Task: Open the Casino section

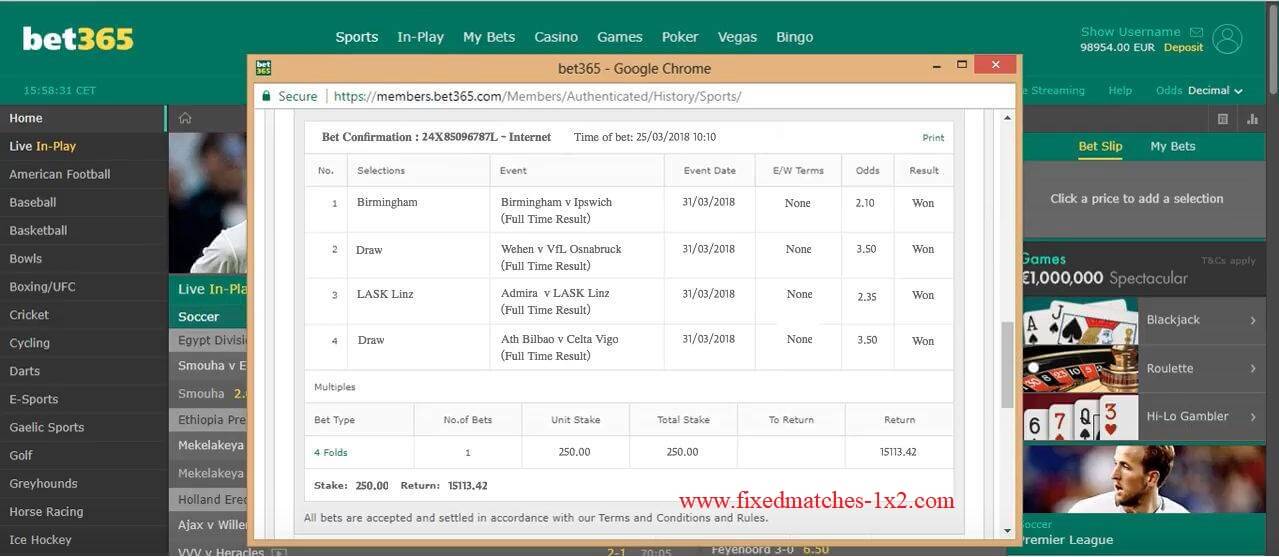Action: point(556,37)
